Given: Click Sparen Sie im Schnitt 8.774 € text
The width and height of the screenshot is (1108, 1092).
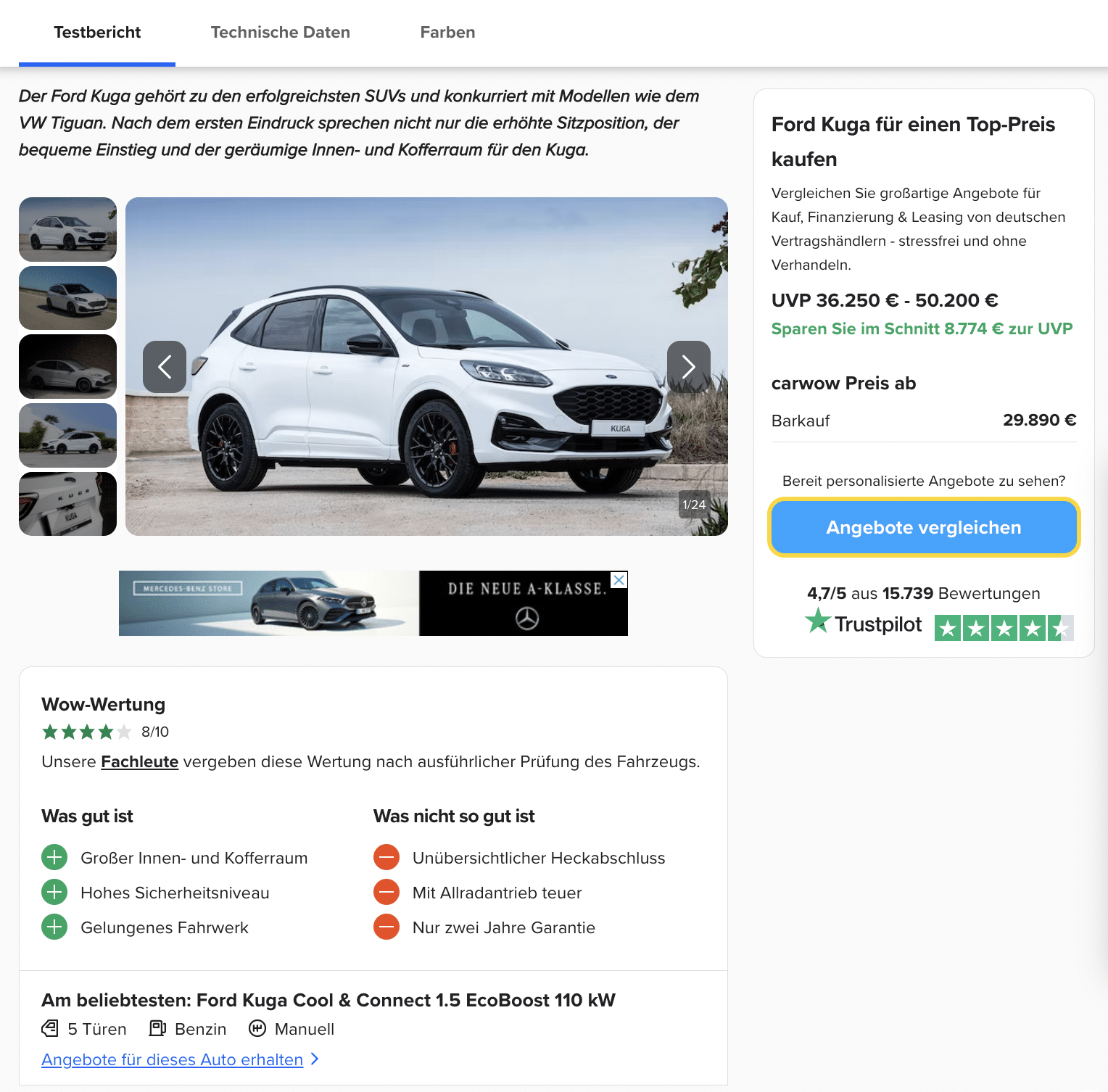Looking at the screenshot, I should point(922,328).
